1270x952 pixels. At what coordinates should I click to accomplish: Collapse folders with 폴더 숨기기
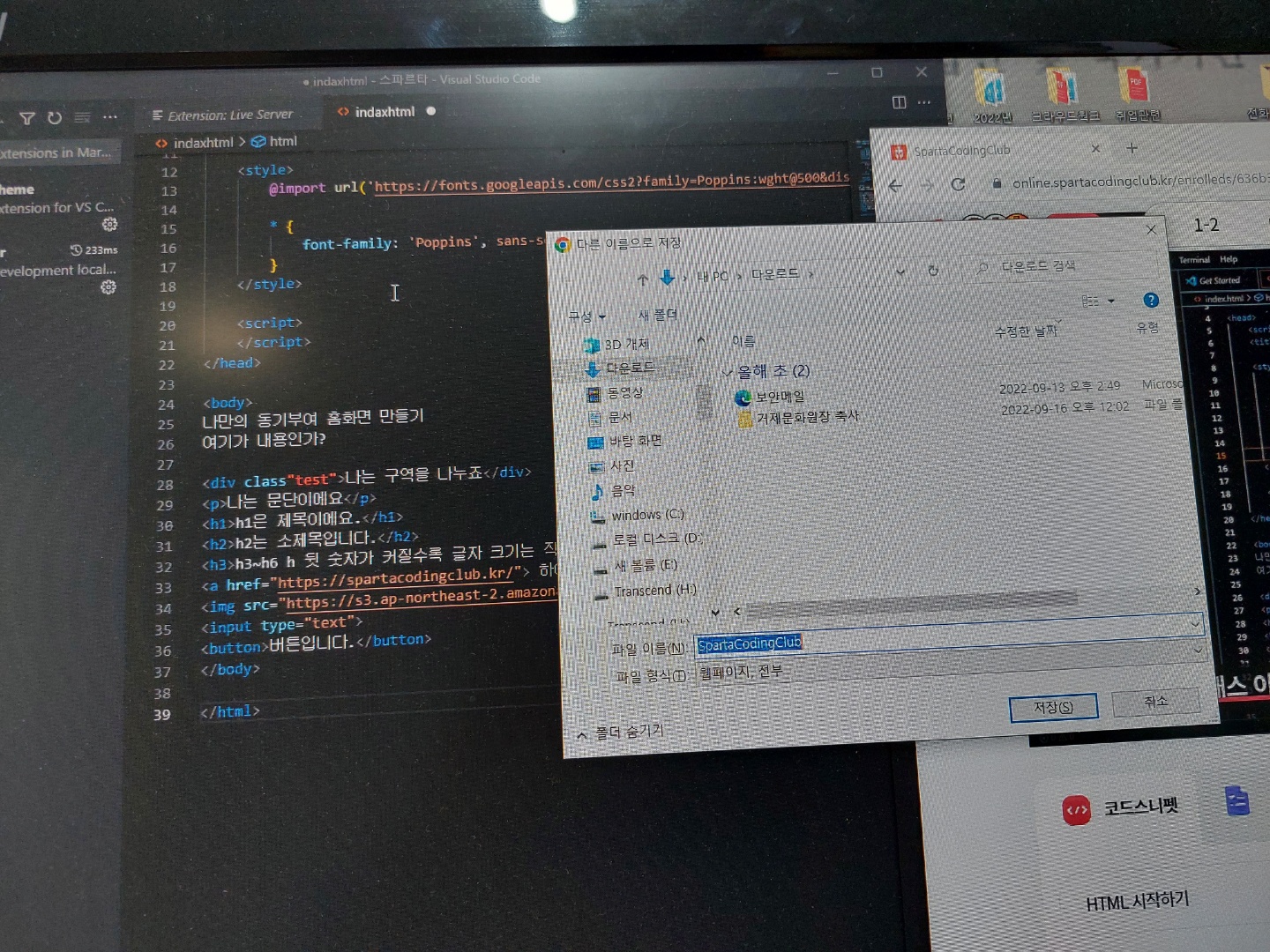(x=621, y=733)
